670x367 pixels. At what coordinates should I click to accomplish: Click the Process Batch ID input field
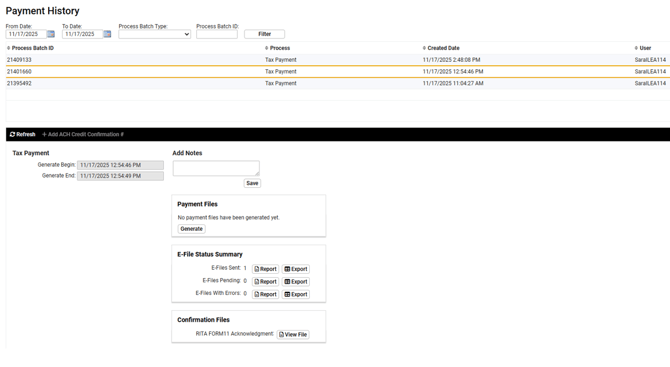pyautogui.click(x=217, y=34)
